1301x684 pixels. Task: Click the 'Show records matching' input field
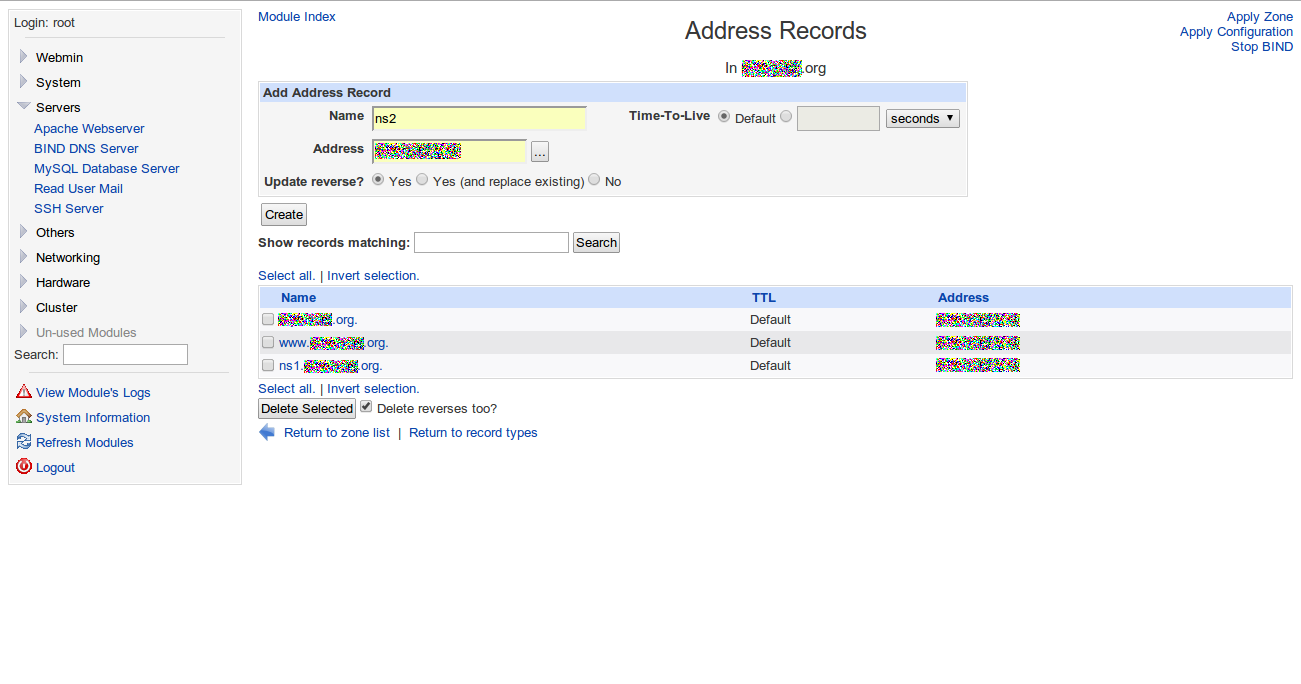491,242
